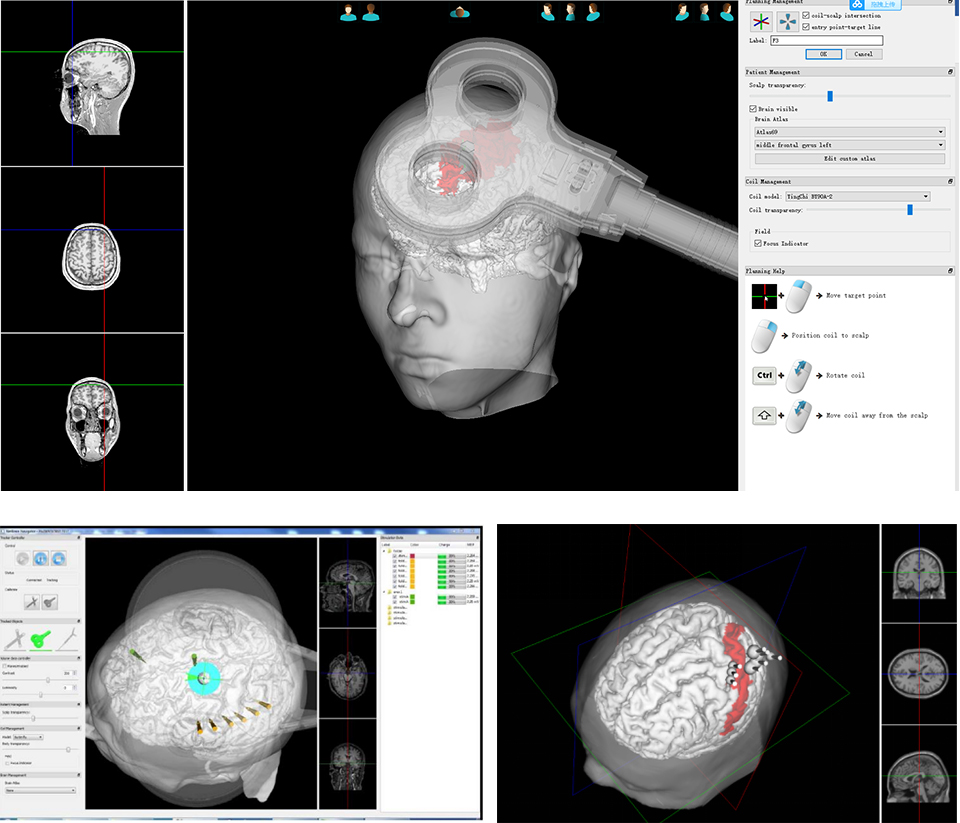Click the undock icon of Patient Management panel
Screen dimensions: 960x823
tap(950, 72)
